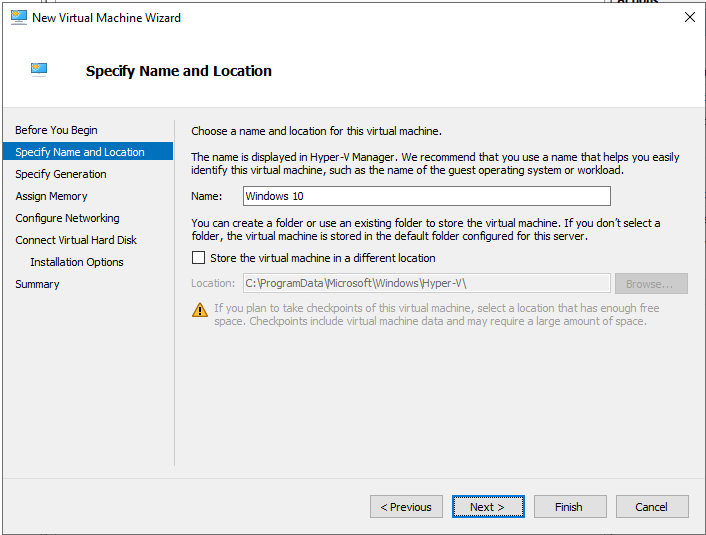The width and height of the screenshot is (706, 535).
Task: Cancel the wizard
Action: click(x=652, y=507)
